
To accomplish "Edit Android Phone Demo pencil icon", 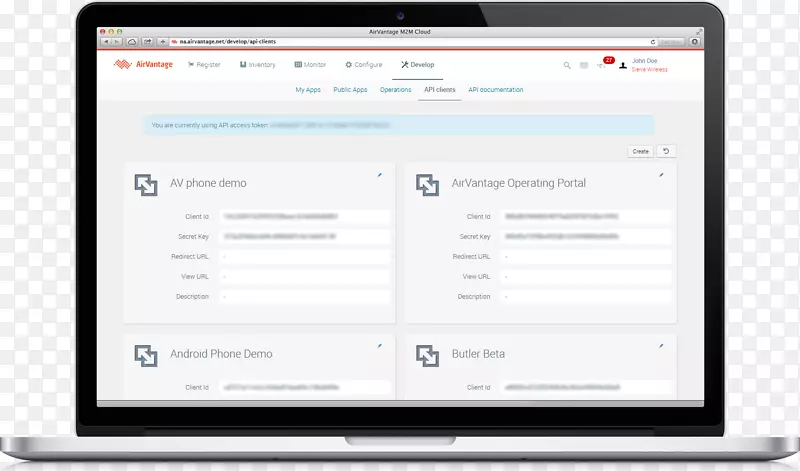I will (380, 346).
